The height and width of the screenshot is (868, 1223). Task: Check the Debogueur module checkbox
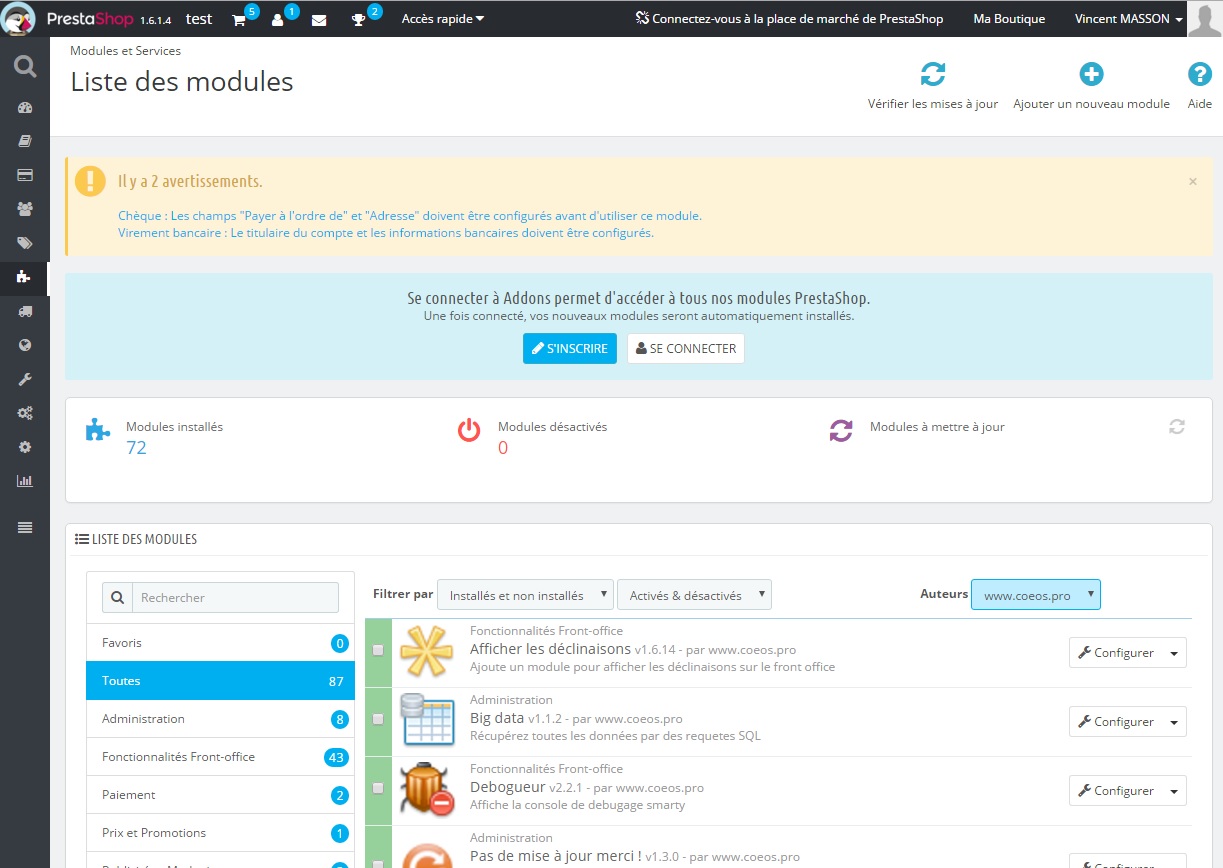click(378, 788)
